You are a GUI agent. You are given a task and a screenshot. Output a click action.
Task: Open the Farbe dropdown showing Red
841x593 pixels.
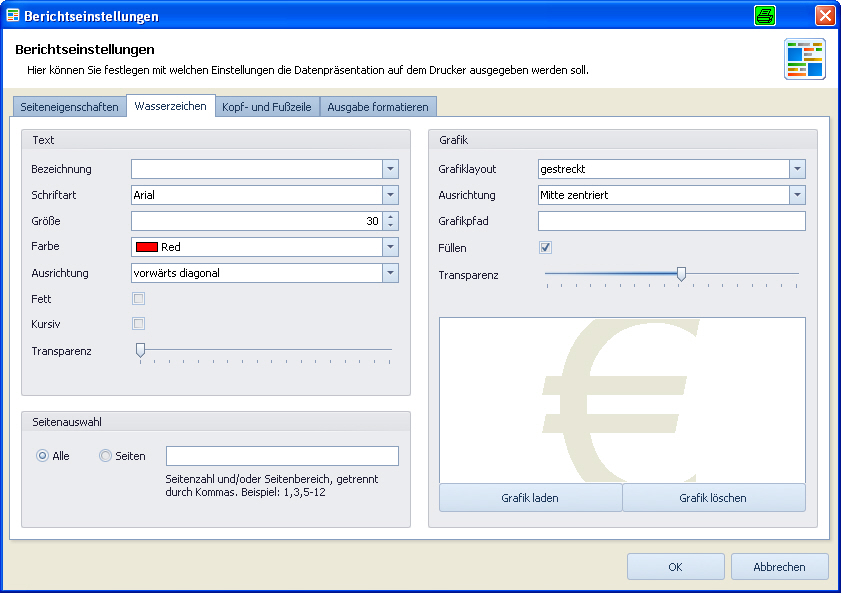(390, 247)
